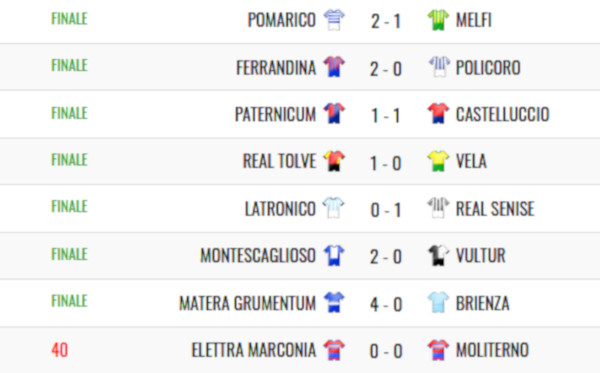Open the Matera Grumentum team link
Image resolution: width=600 pixels, height=373 pixels.
tap(248, 303)
